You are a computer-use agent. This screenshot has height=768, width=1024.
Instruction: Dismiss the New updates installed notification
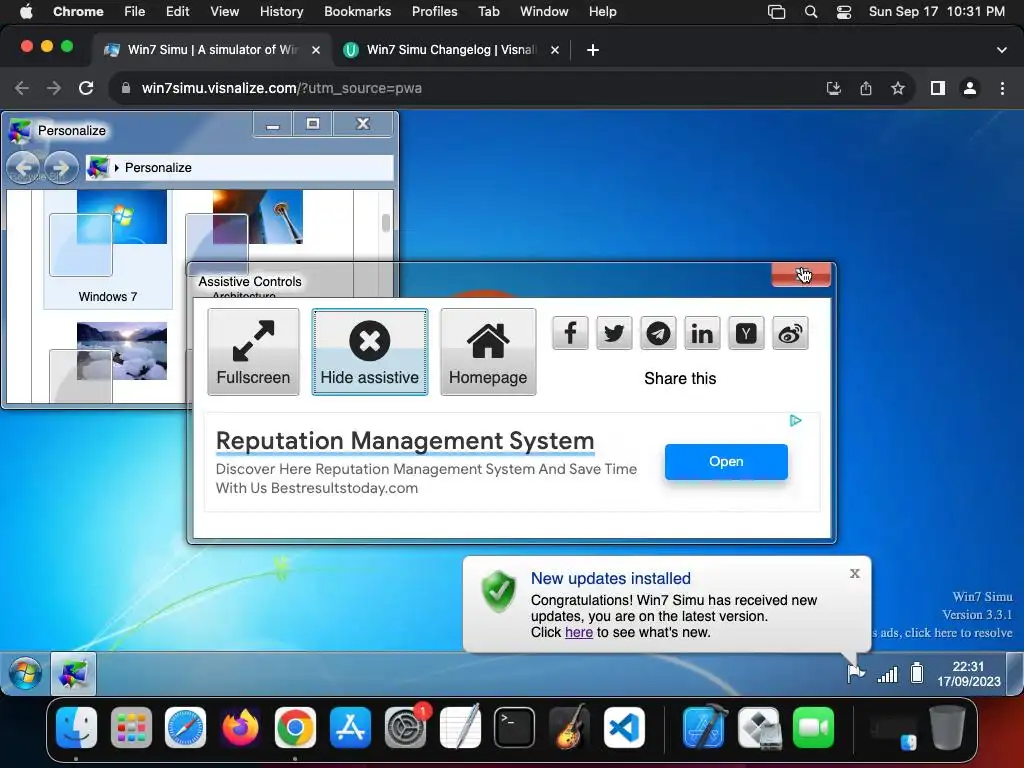point(854,573)
